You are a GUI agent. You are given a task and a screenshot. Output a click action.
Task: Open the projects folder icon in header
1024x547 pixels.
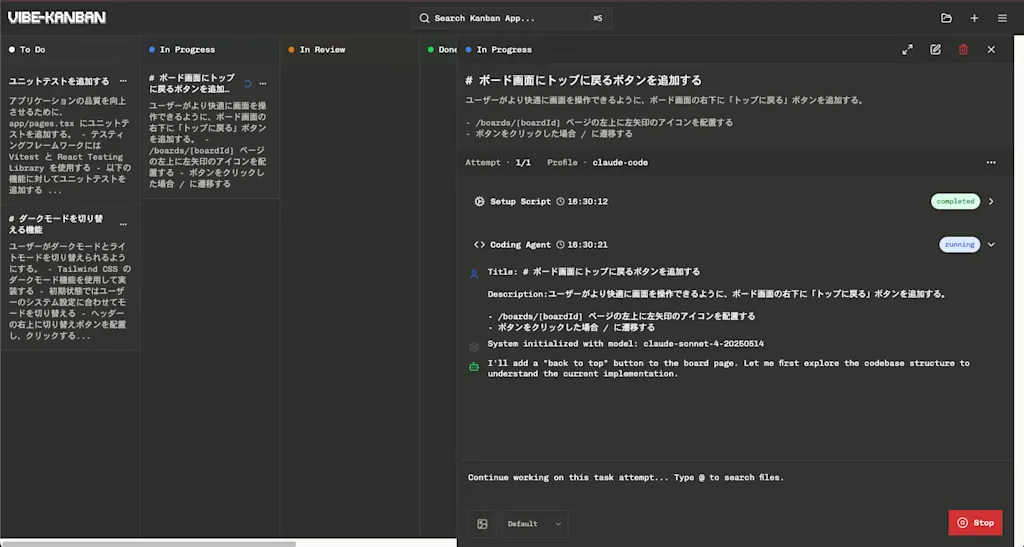tap(946, 18)
